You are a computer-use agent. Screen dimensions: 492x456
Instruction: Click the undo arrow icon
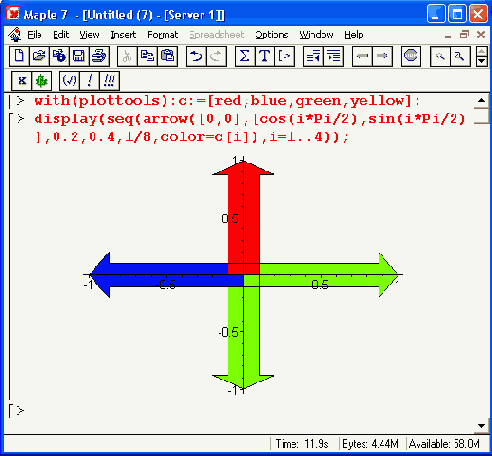click(196, 56)
